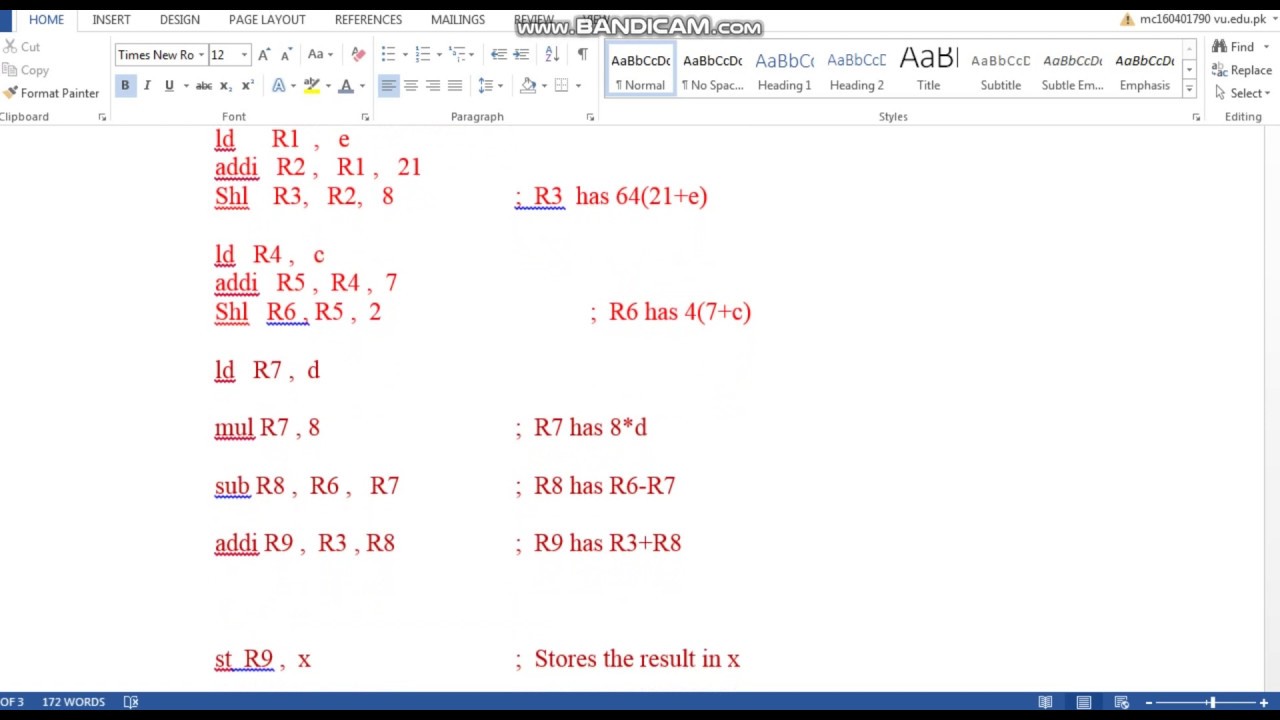The image size is (1280, 720).
Task: Expand the Styles gallery
Action: tap(1189, 89)
